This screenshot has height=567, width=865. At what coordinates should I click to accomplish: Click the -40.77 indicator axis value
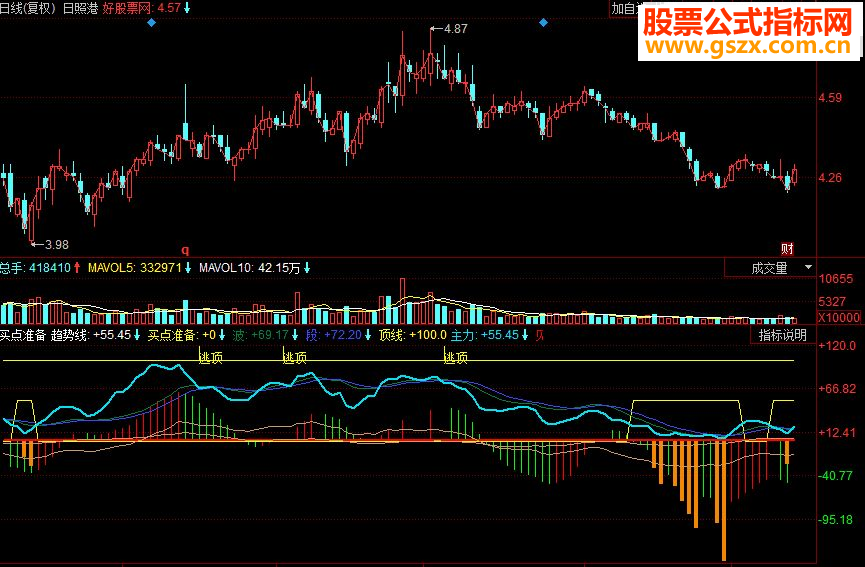(835, 475)
